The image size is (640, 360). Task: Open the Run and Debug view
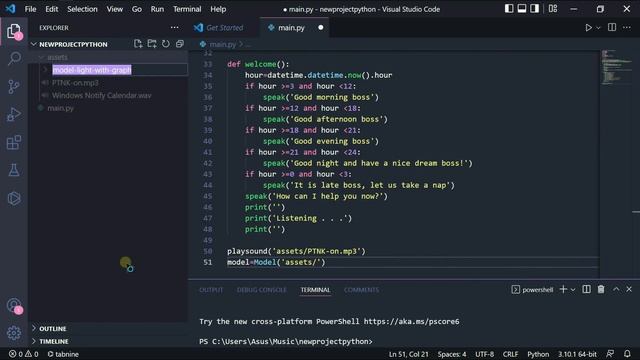pos(14,114)
